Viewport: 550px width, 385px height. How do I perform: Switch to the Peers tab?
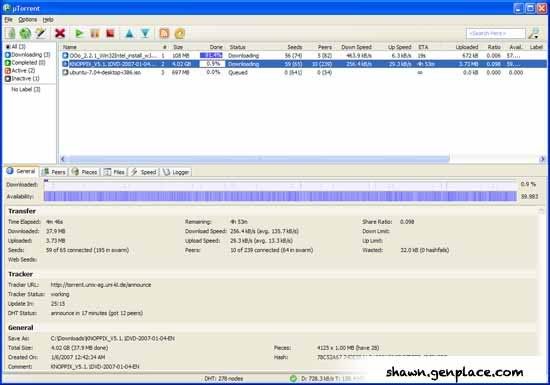[x=54, y=172]
